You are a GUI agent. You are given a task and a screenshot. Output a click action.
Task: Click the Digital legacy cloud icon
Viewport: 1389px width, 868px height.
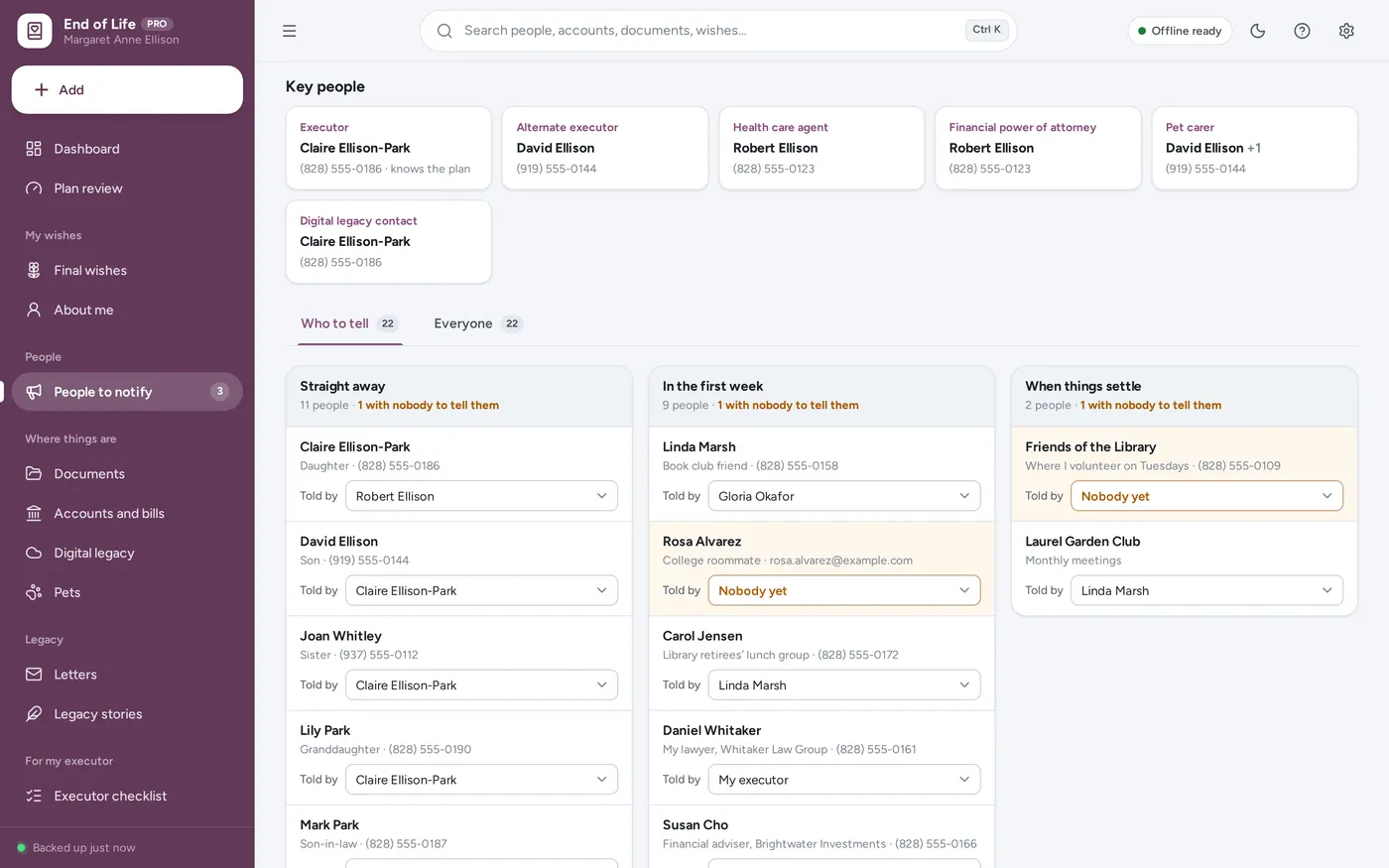[x=34, y=553]
